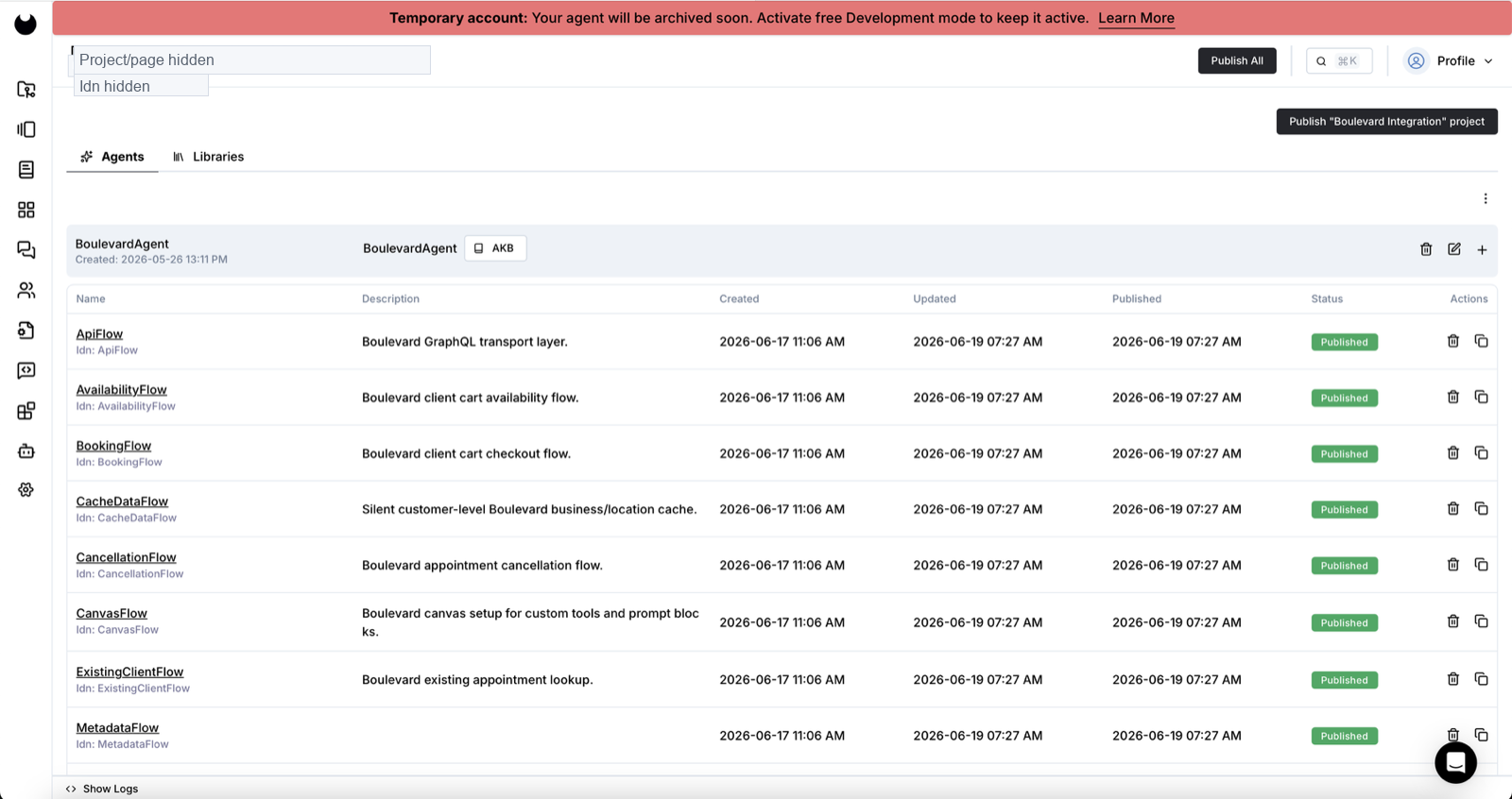The height and width of the screenshot is (799, 1512).
Task: Expand the Profile dropdown chevron
Action: (1488, 61)
